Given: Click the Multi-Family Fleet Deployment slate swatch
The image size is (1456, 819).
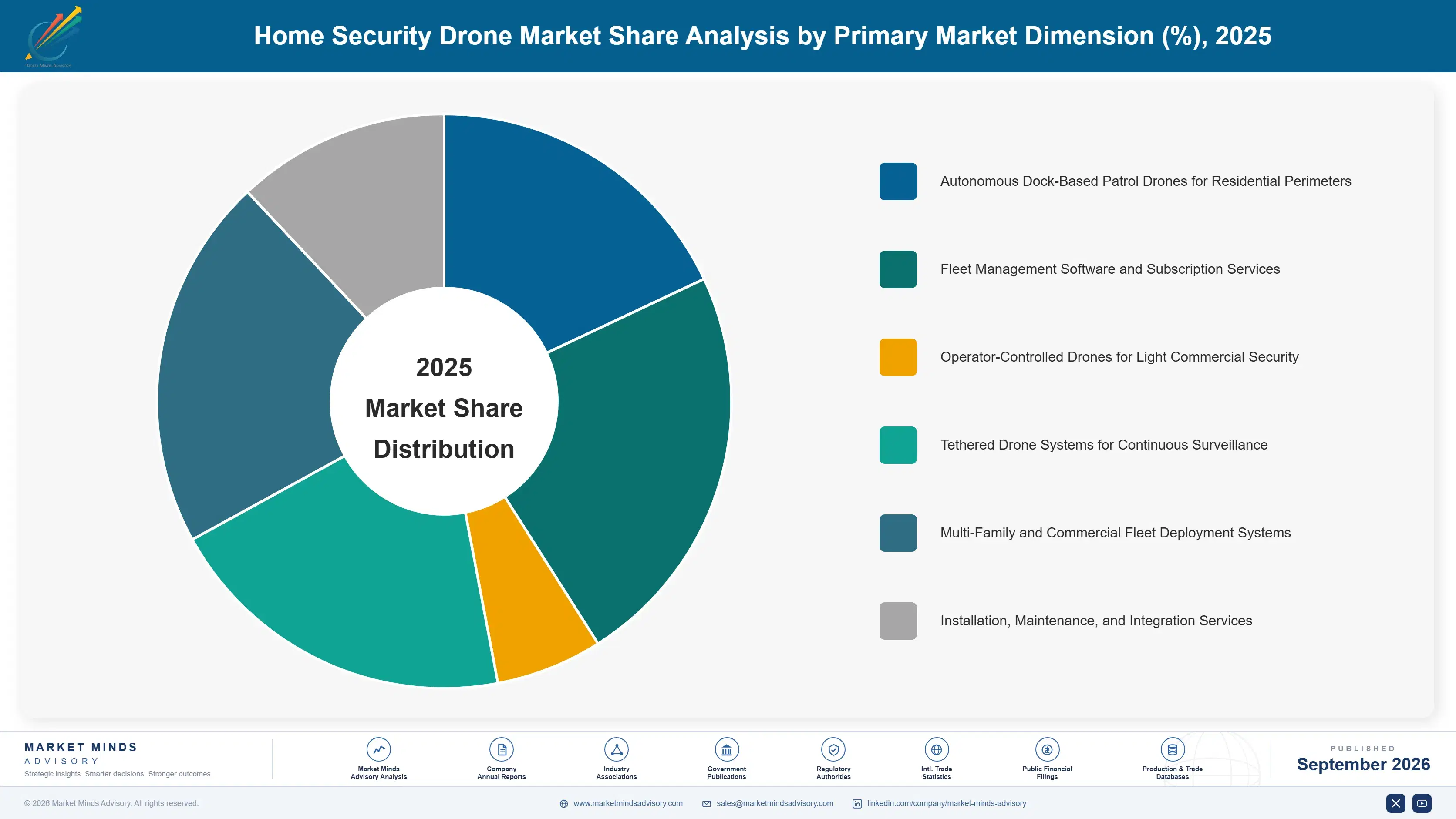Looking at the screenshot, I should tap(897, 533).
